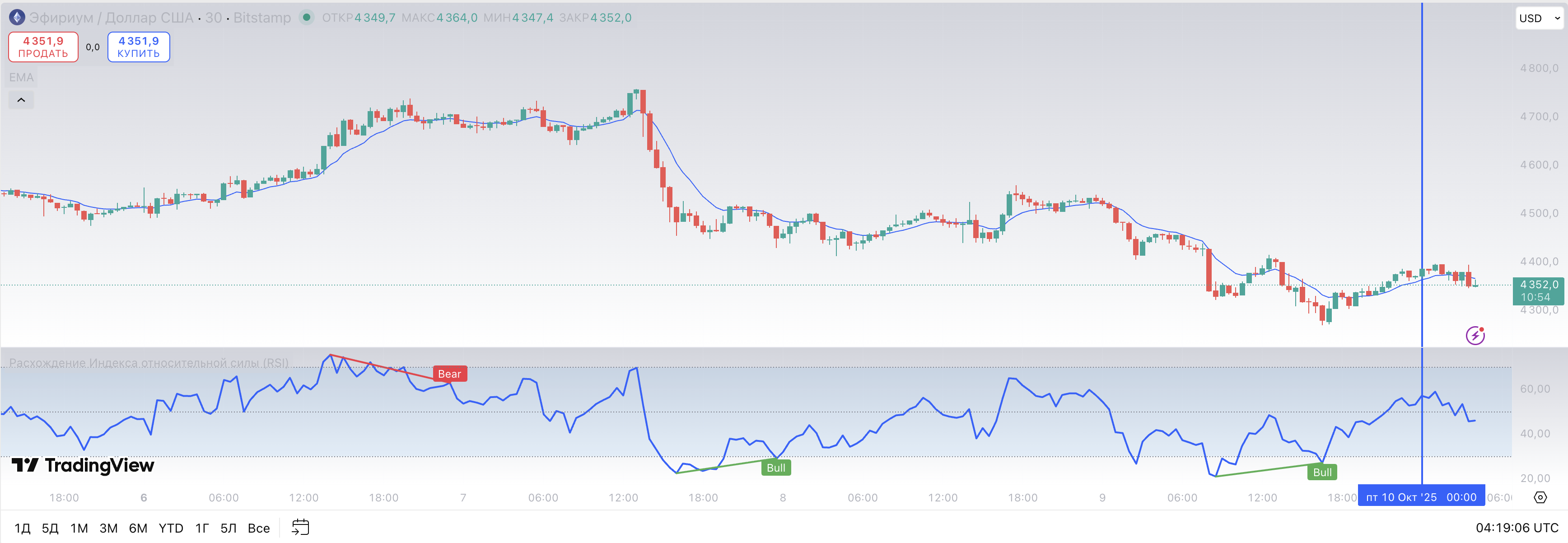
Task: Select the 3М time range
Action: 108,528
